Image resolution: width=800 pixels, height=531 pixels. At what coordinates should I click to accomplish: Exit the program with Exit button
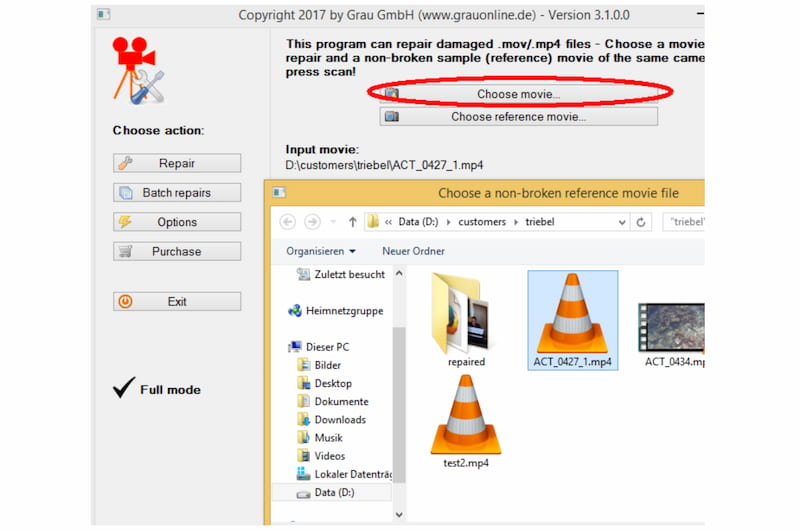(177, 301)
